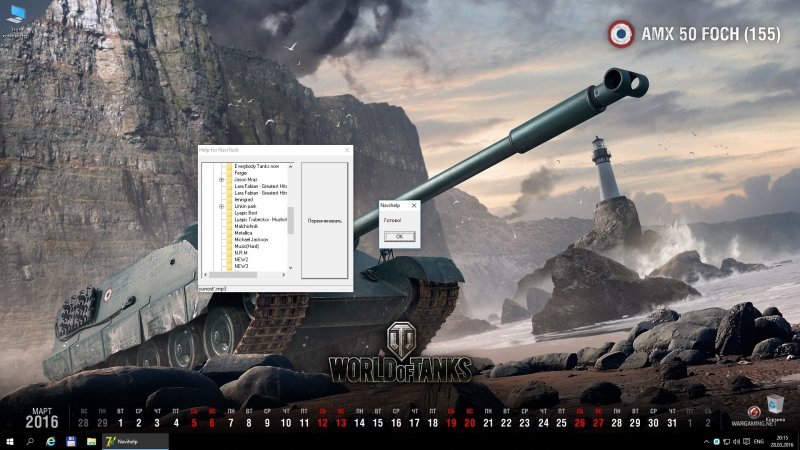Click the folder icon beside Lyapis Trubeckoi
This screenshot has width=800, height=450.
click(x=229, y=219)
